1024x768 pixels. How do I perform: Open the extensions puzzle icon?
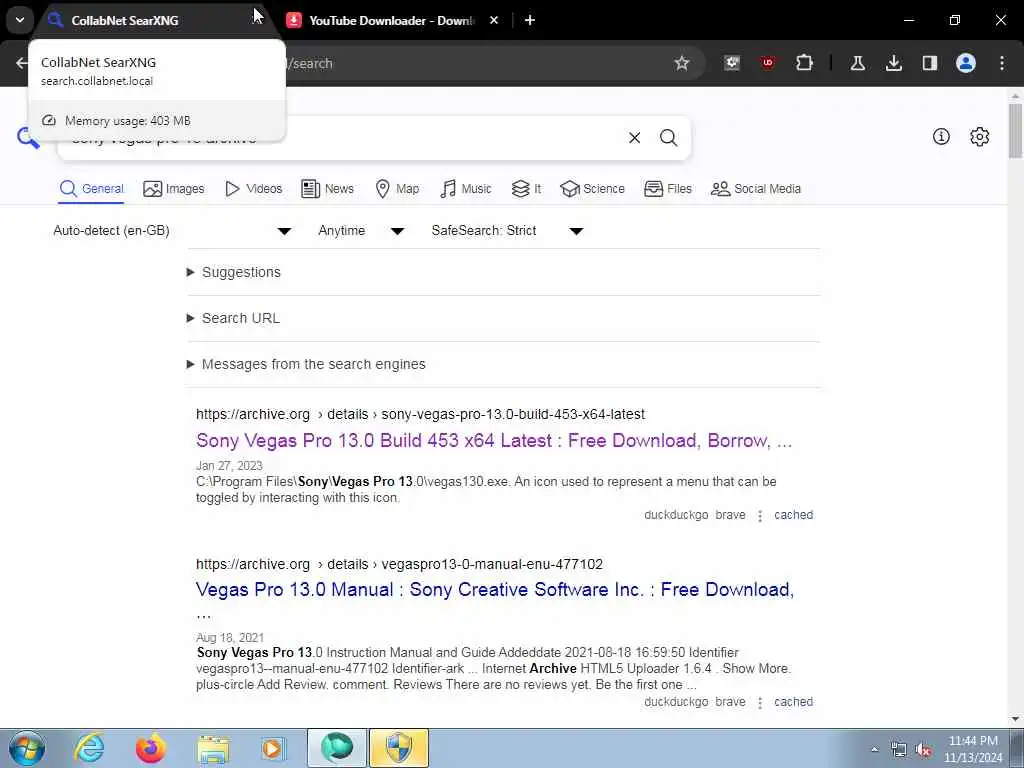click(804, 63)
